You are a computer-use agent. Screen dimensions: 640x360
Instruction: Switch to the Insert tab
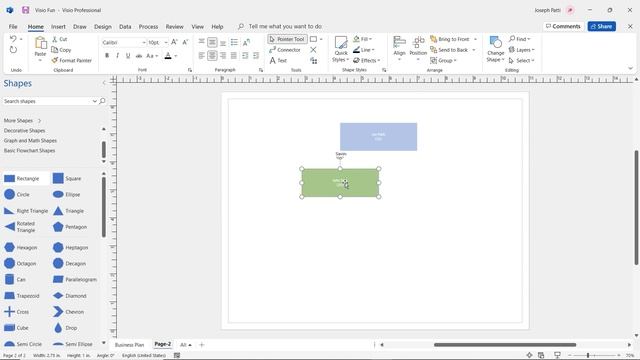(x=58, y=27)
